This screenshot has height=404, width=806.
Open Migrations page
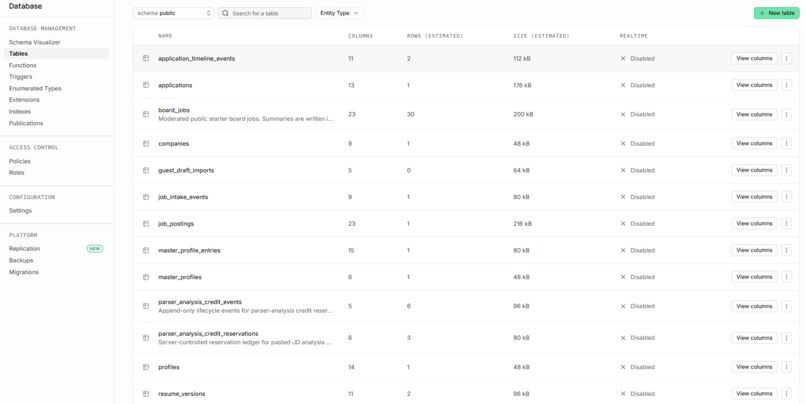point(24,272)
